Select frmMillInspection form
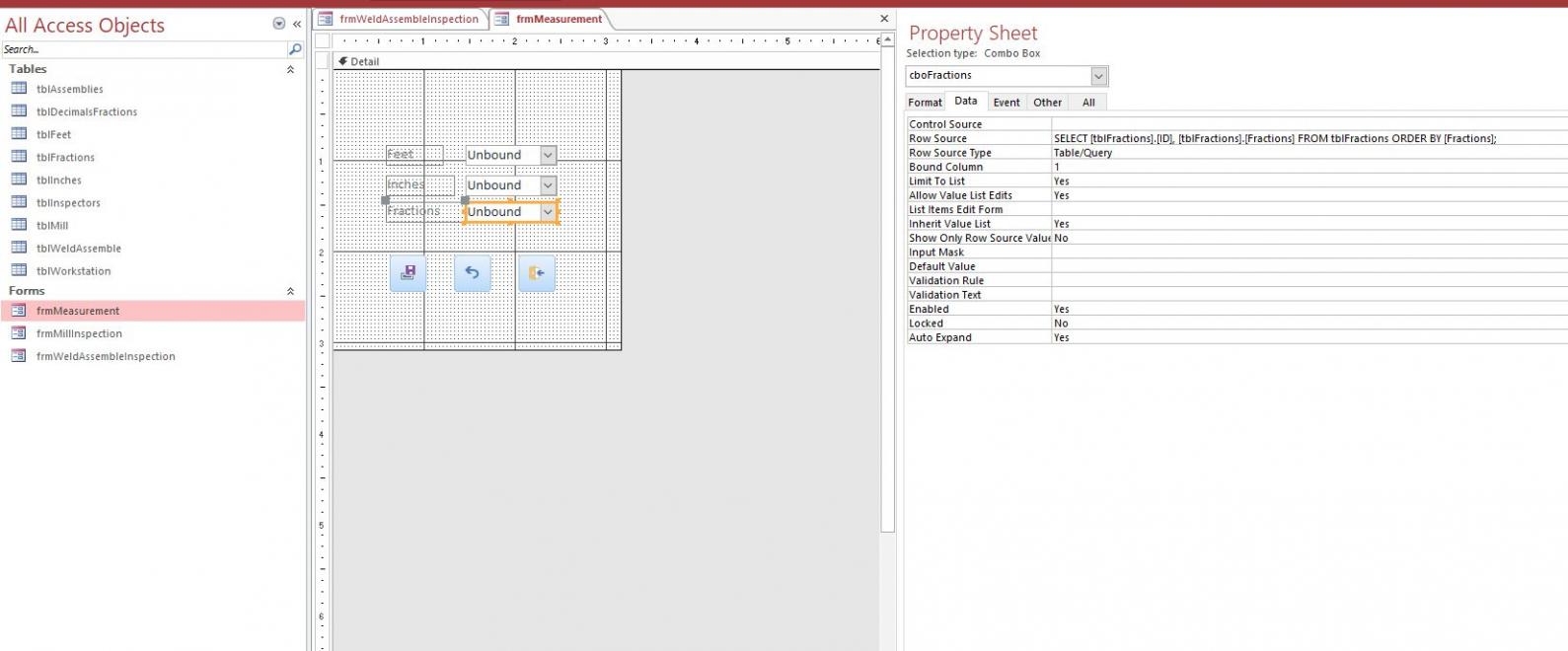Viewport: 1568px width, 651px height. point(79,333)
